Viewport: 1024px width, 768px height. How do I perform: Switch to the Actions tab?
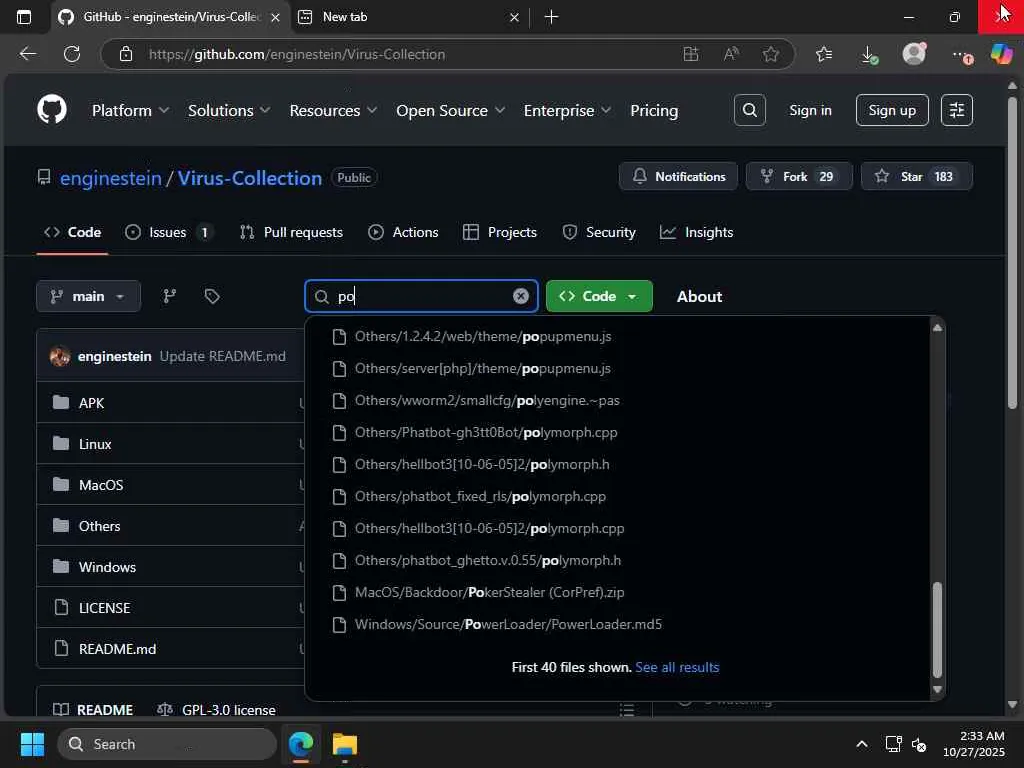(x=403, y=232)
